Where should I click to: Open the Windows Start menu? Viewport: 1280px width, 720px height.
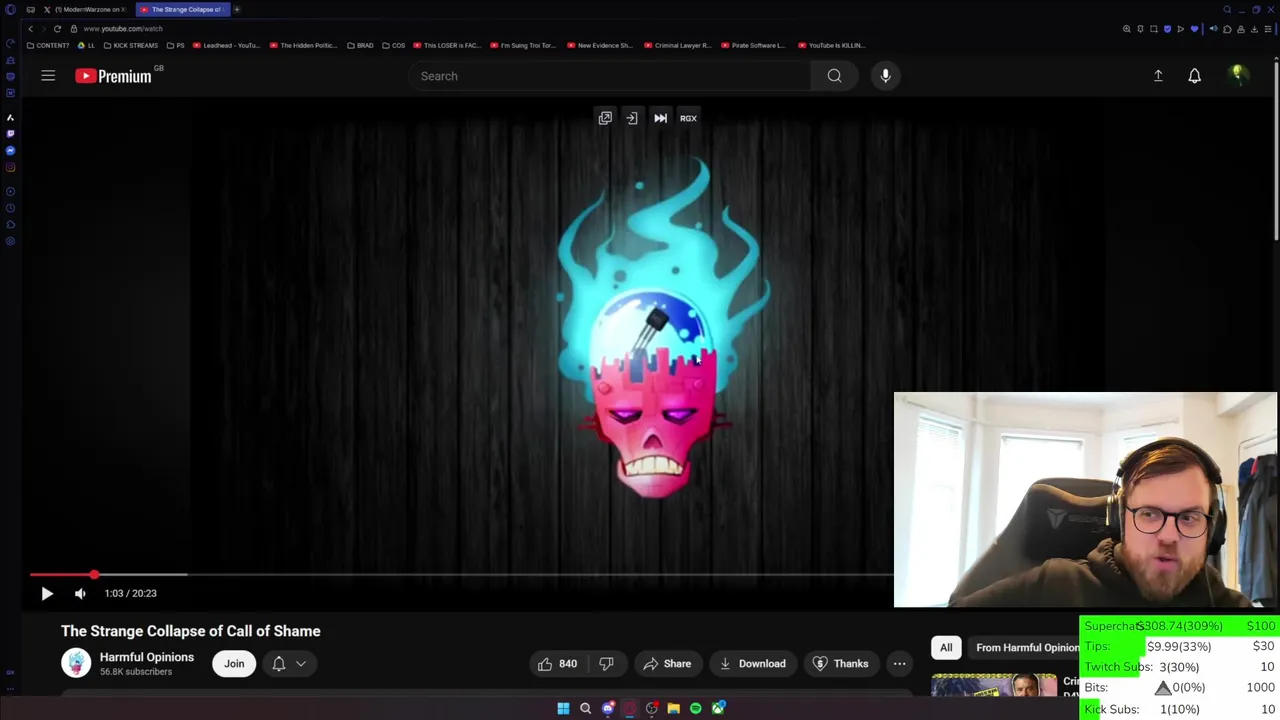563,708
